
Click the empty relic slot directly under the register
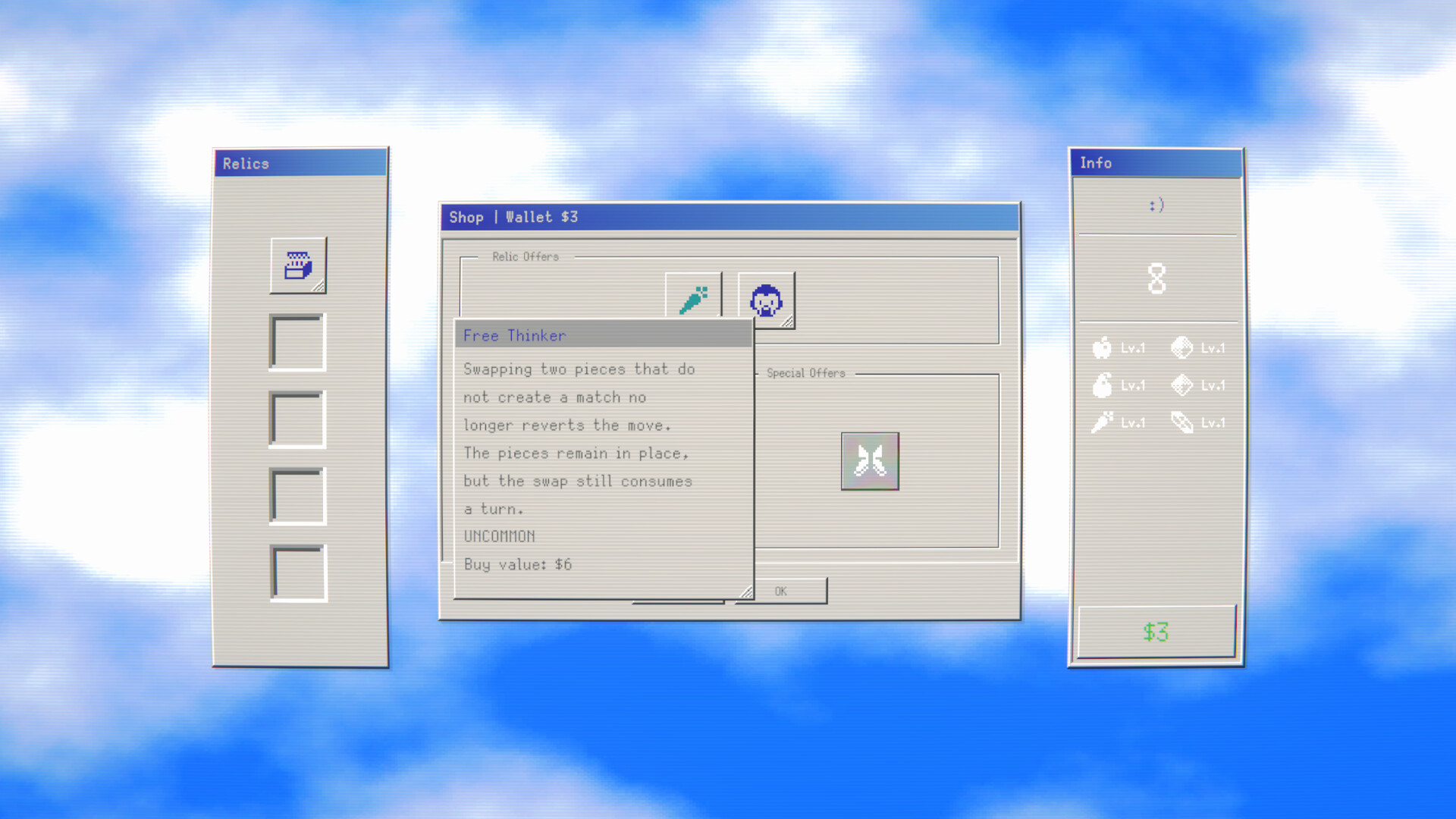pos(298,343)
